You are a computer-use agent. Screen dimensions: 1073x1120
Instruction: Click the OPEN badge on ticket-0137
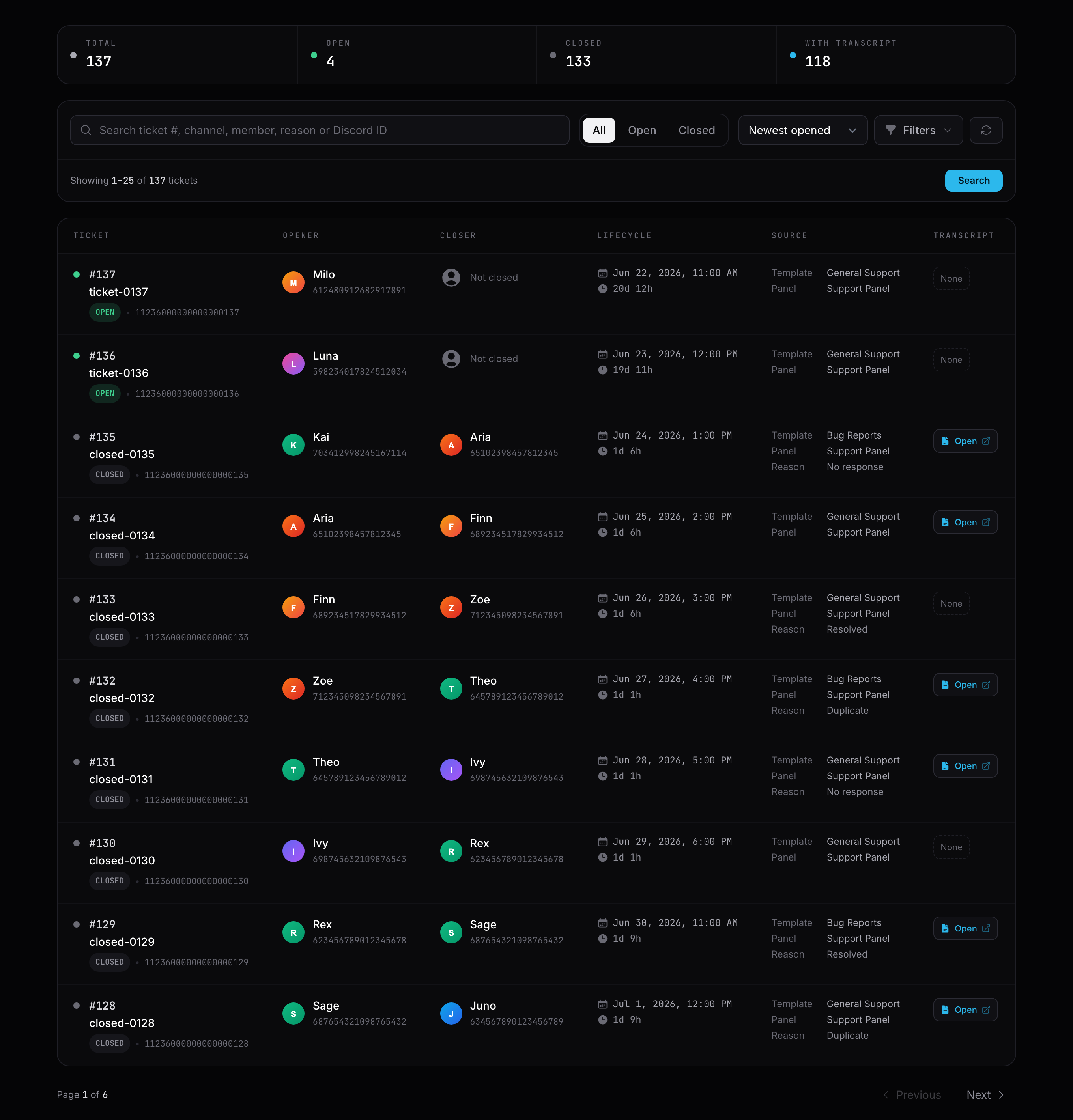click(105, 312)
